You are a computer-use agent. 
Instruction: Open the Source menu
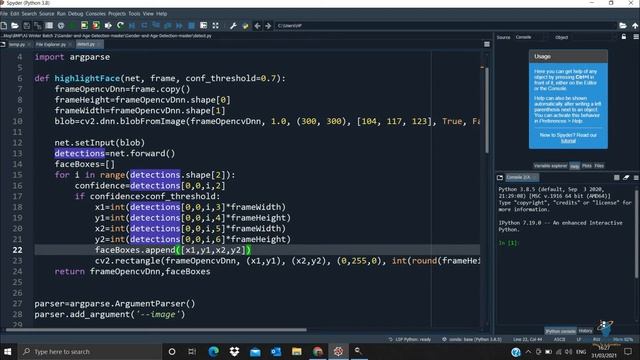click(47, 13)
